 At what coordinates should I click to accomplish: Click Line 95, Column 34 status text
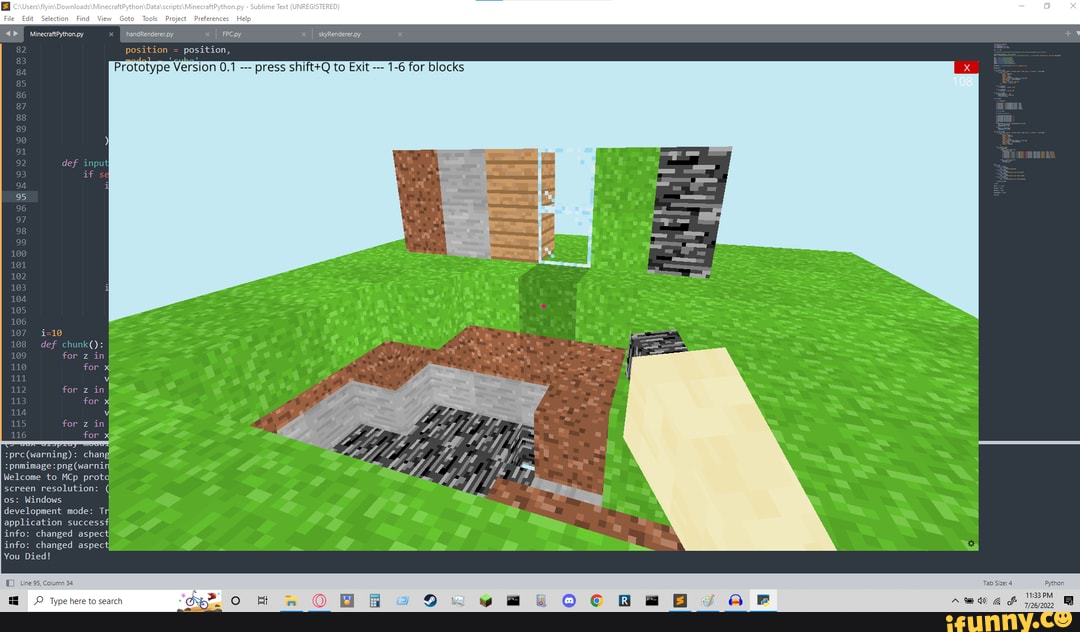coord(46,583)
